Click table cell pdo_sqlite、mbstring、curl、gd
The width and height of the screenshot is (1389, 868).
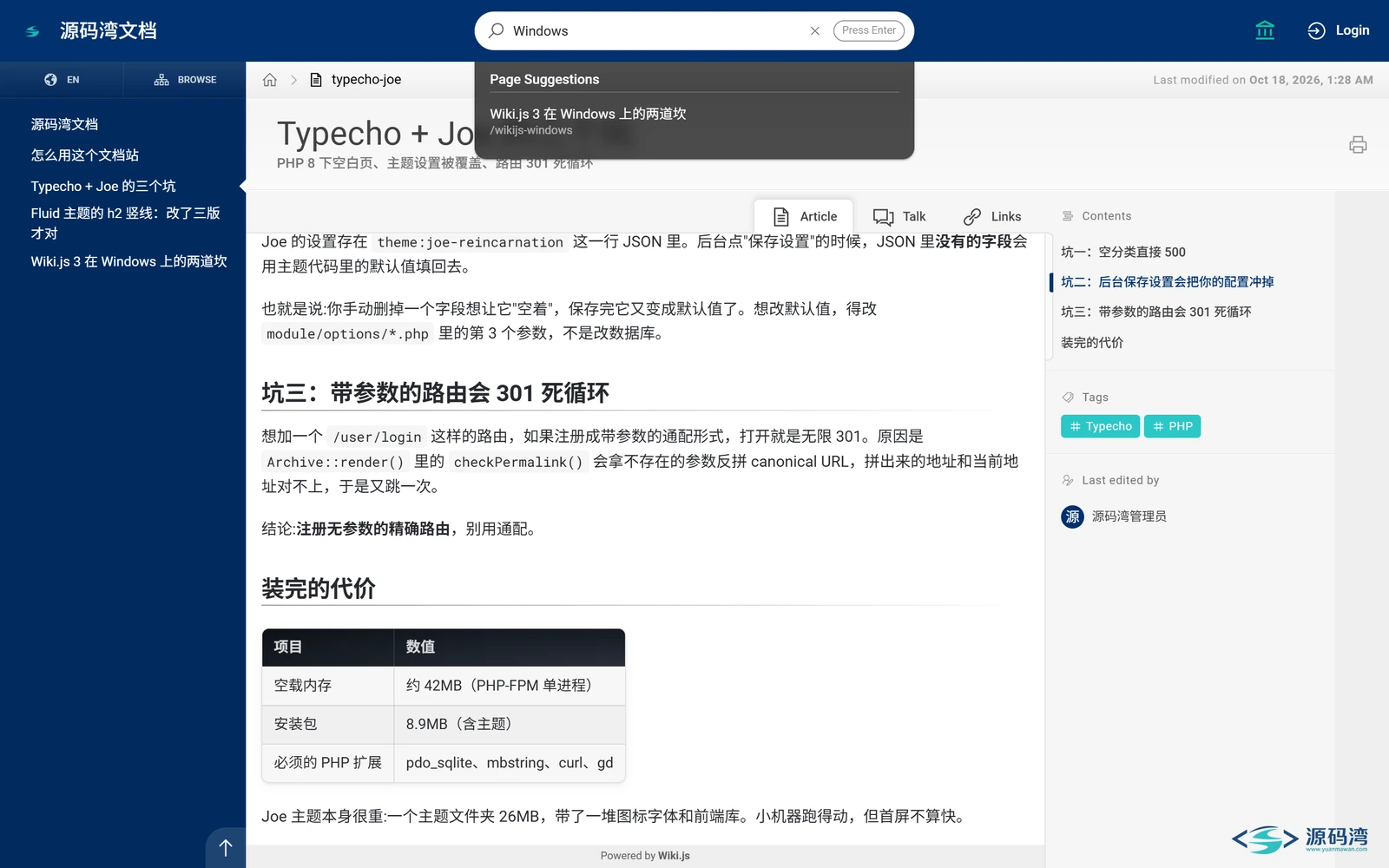tap(510, 763)
